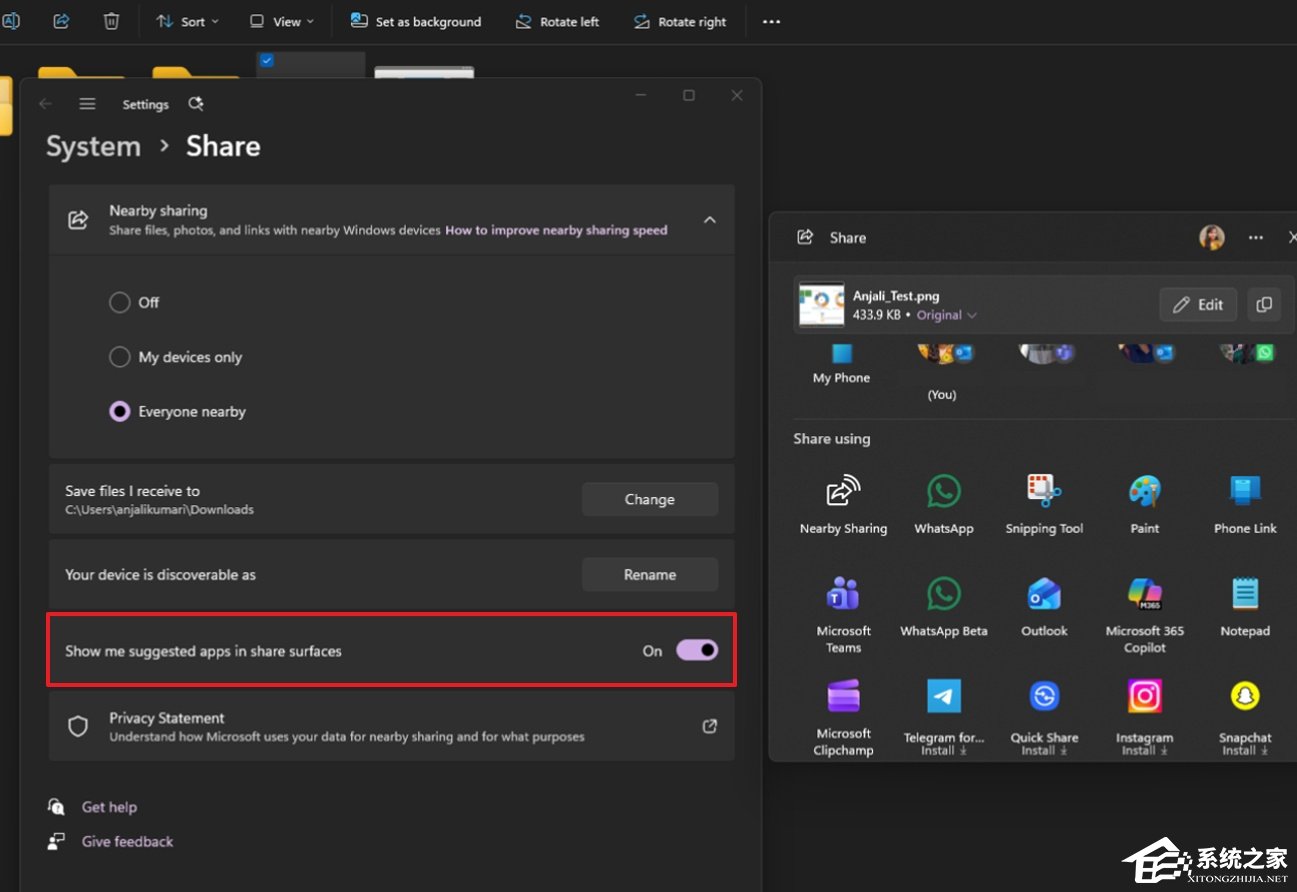This screenshot has height=892, width=1297.
Task: Install Snapchat from the Share panel
Action: coord(1245,717)
